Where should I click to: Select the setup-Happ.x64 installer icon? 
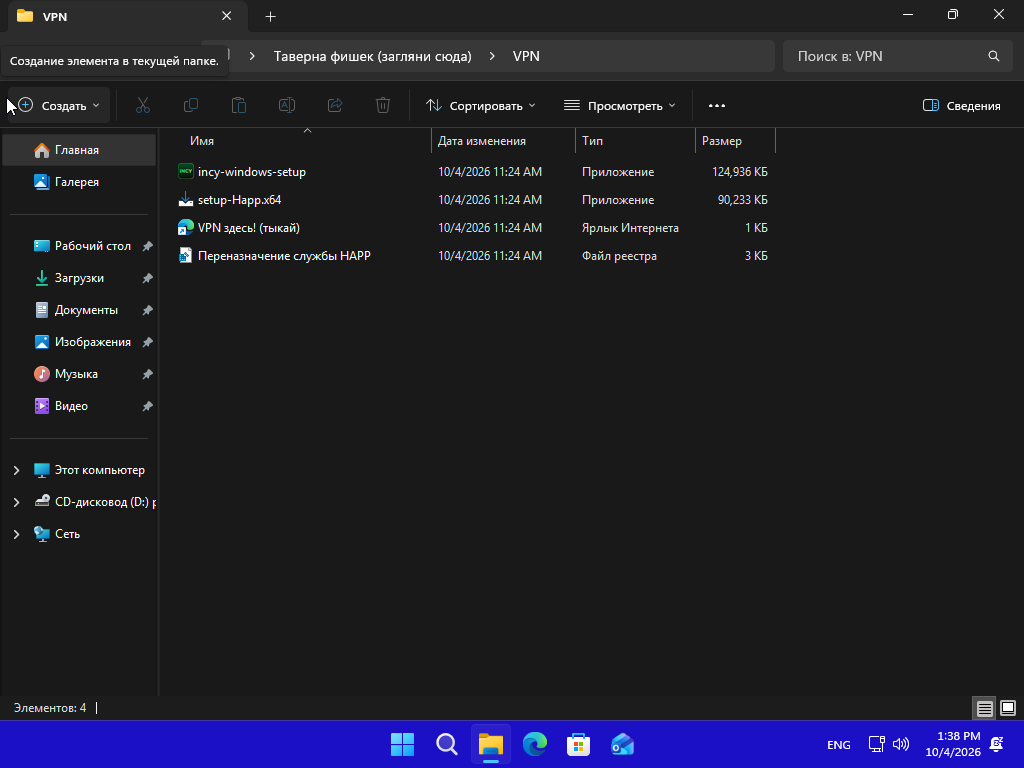185,199
